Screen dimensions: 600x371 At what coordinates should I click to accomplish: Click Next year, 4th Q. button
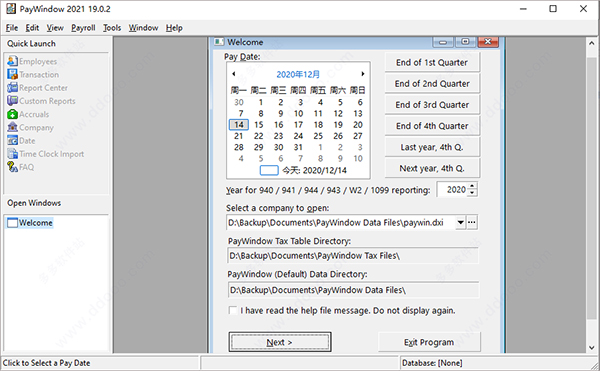click(432, 168)
